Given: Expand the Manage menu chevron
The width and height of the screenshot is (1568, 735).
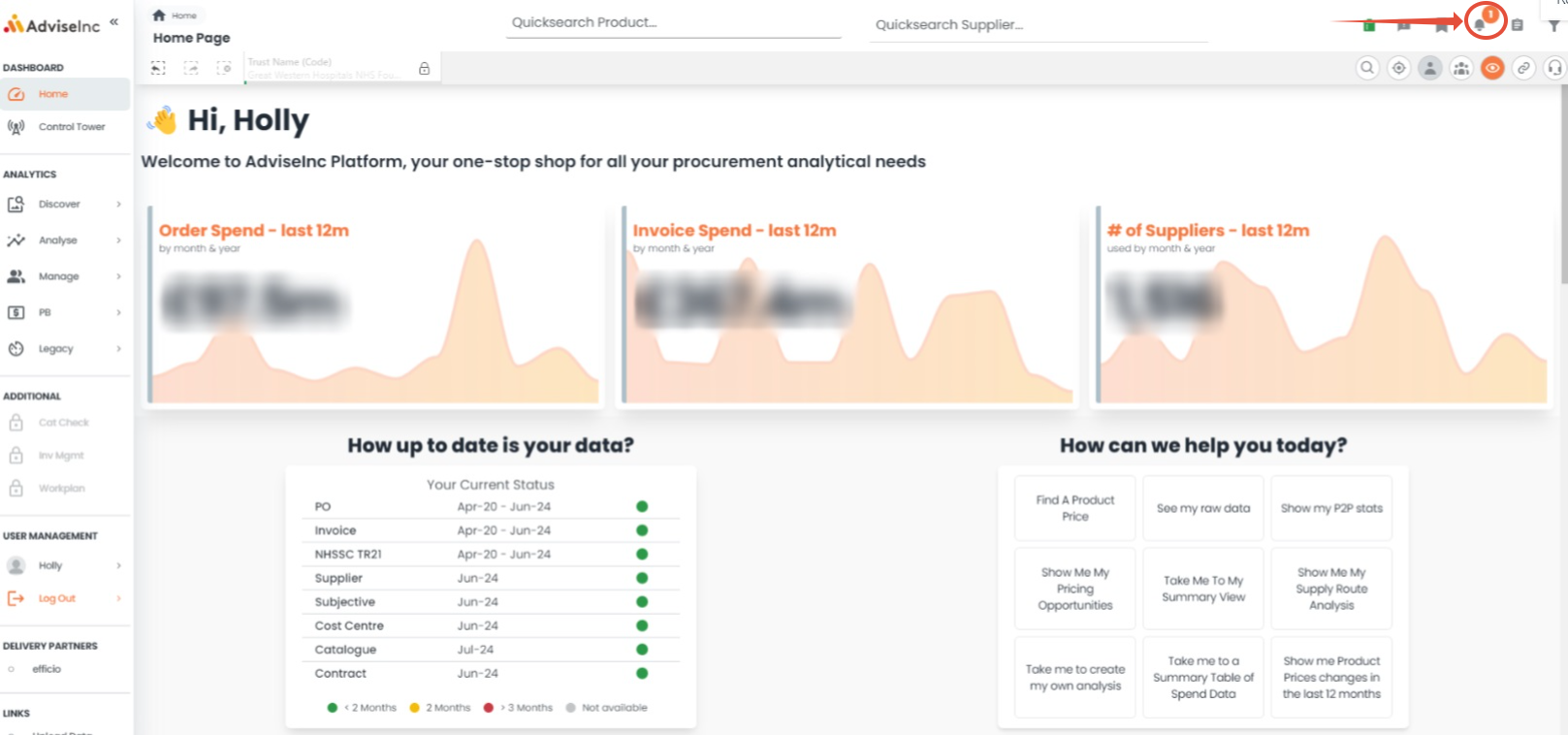Looking at the screenshot, I should 118,276.
